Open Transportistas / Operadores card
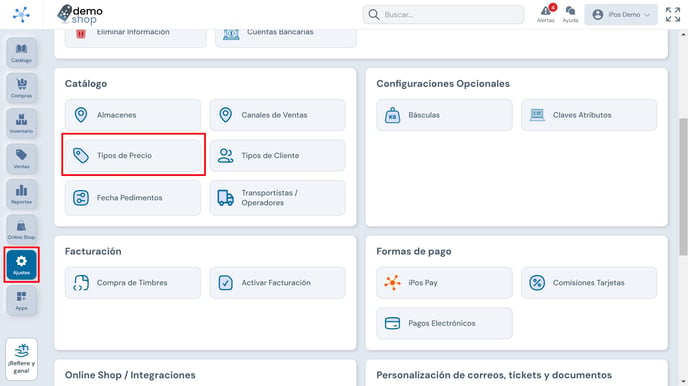 click(x=277, y=198)
